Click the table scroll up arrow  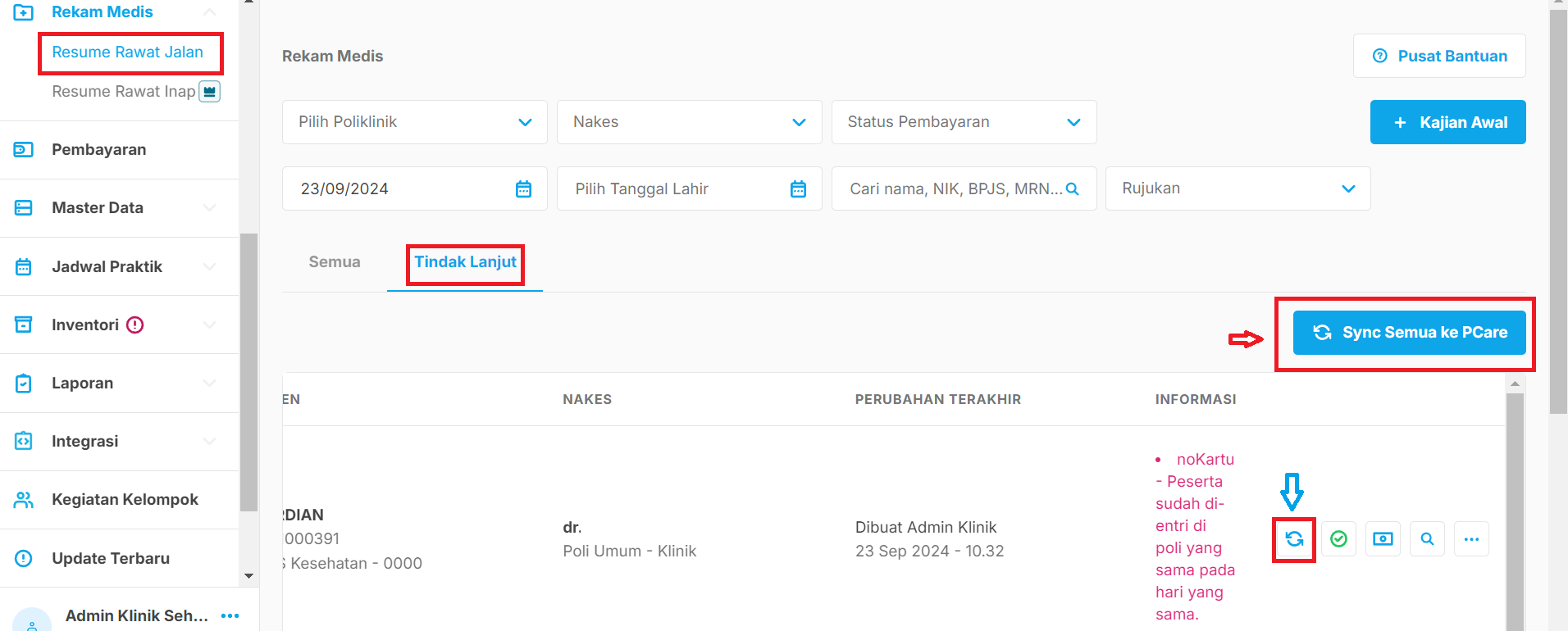pyautogui.click(x=1515, y=384)
